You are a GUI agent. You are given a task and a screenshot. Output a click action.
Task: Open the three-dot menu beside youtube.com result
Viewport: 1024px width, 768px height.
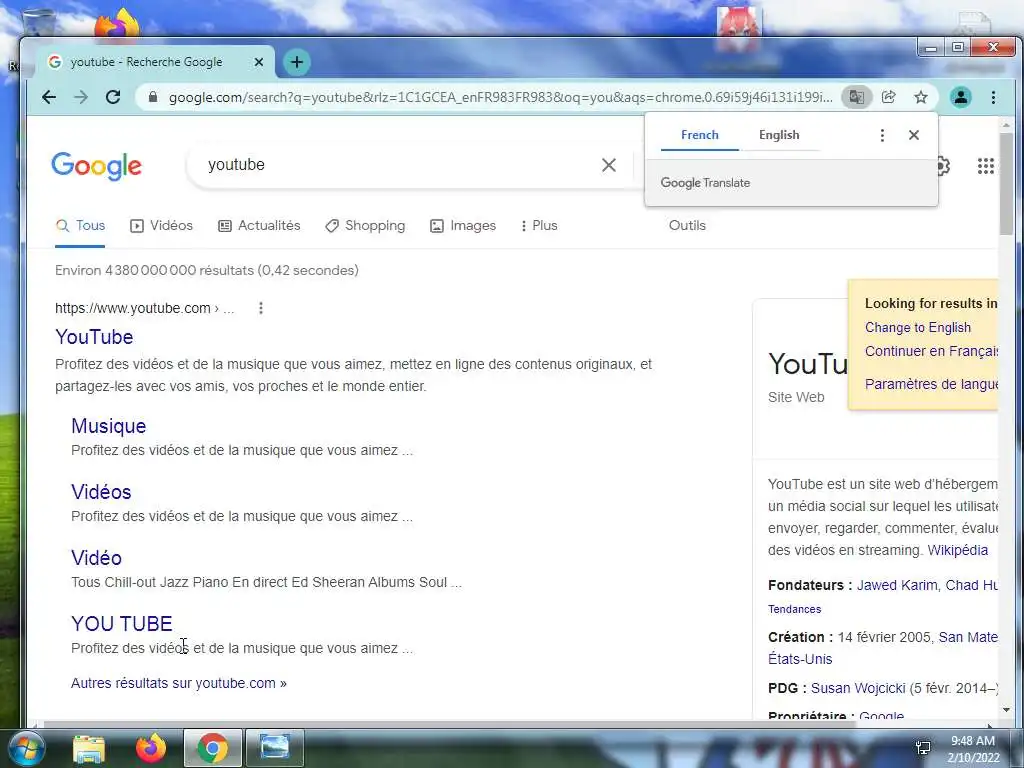261,308
